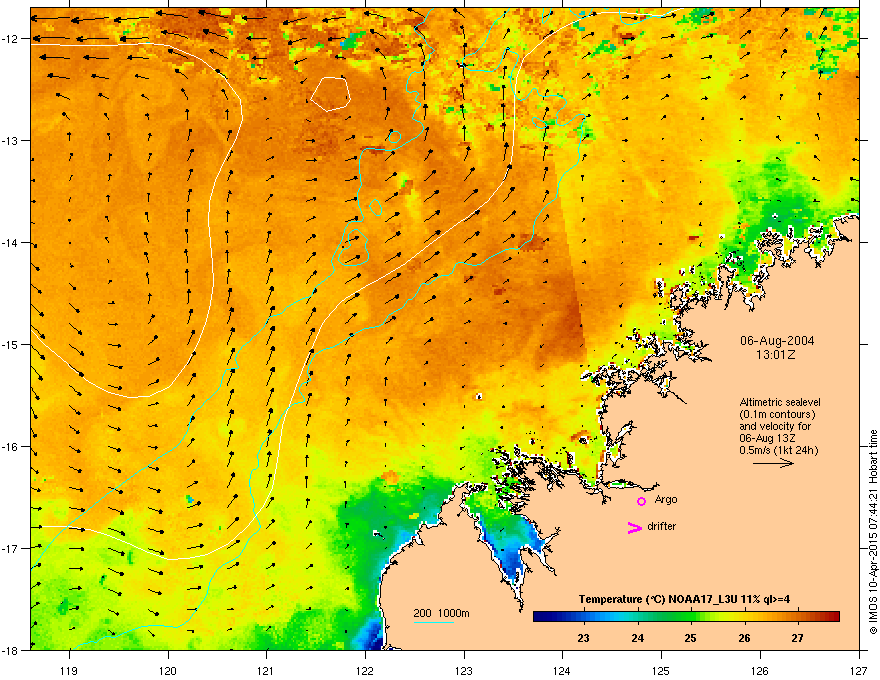Click the magenta drifter arrowhead legend symbol
The height and width of the screenshot is (680, 880).
tap(634, 527)
